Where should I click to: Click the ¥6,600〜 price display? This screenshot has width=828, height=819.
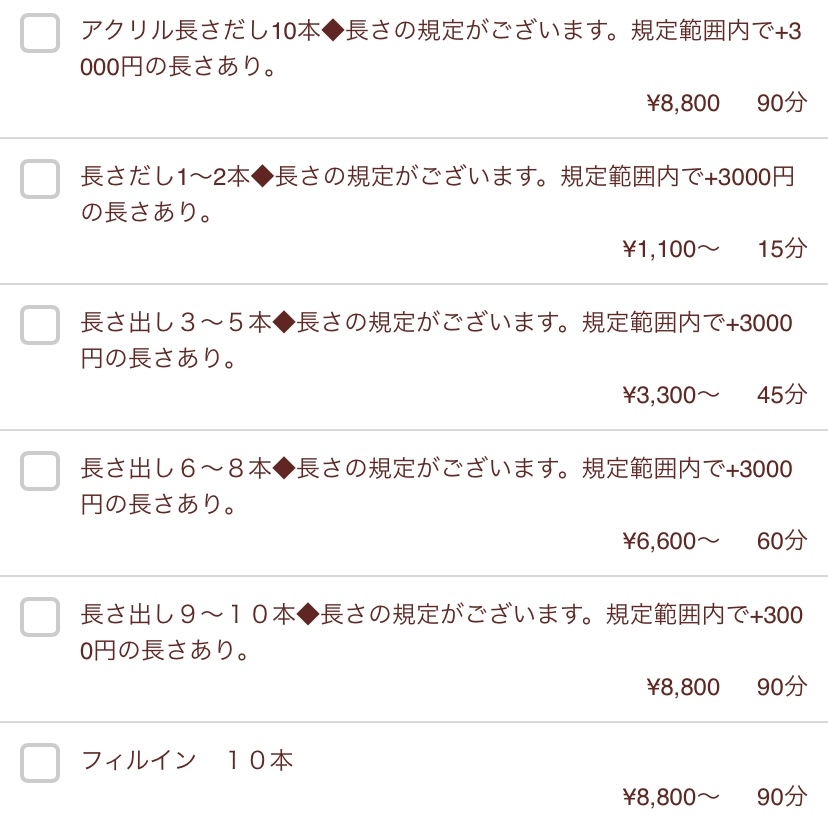coord(671,540)
